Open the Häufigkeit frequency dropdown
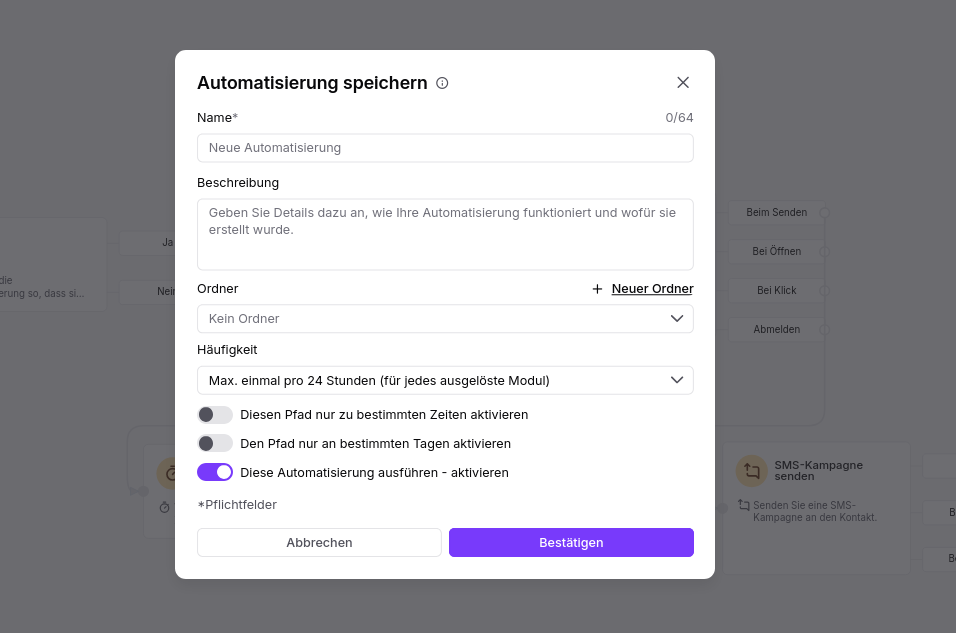Screen dimensions: 956x633 [x=445, y=380]
